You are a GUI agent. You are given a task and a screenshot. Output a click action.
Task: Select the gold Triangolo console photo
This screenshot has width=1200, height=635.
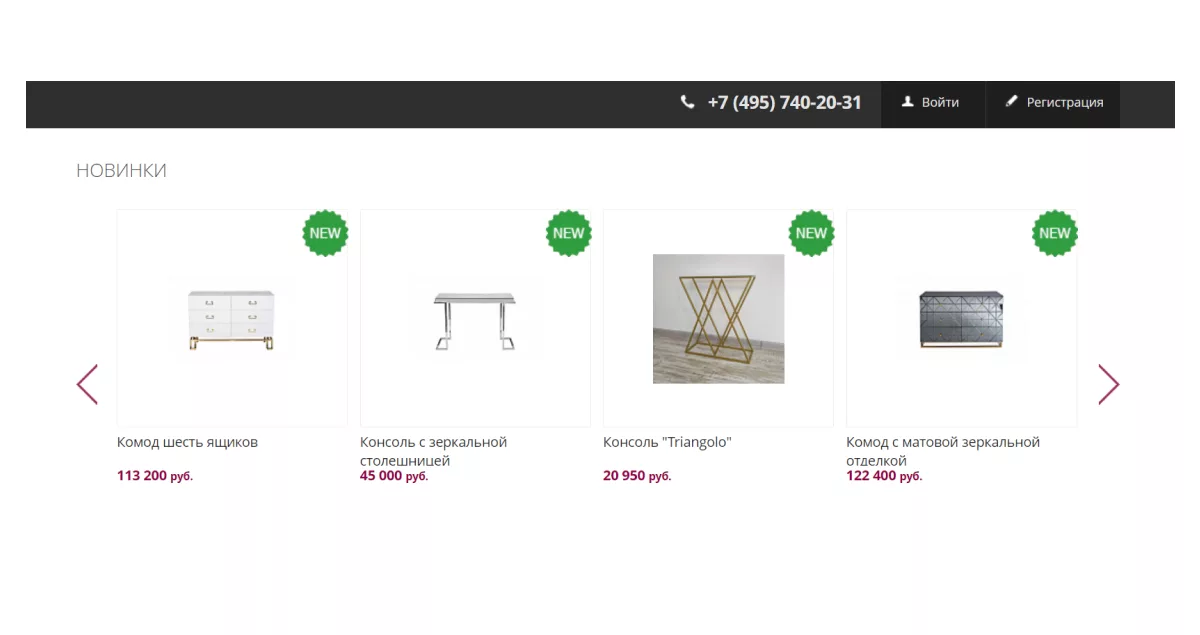point(718,319)
